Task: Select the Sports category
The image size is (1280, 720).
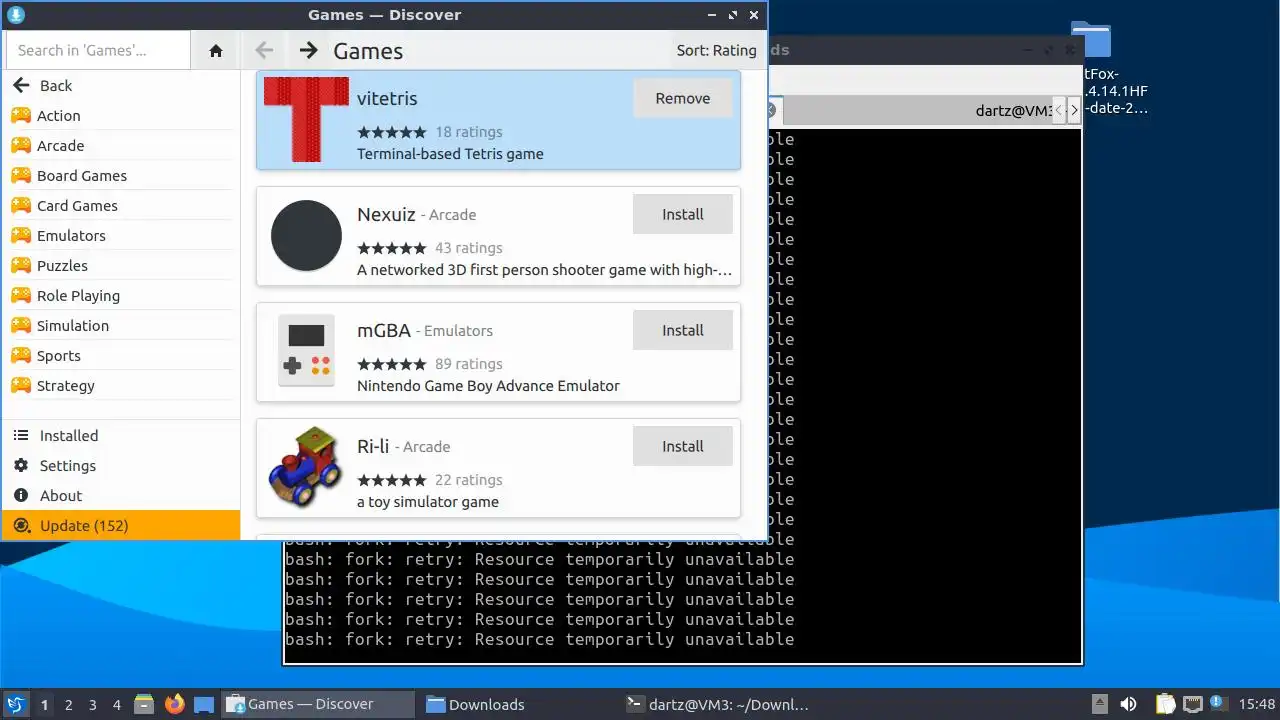Action: pyautogui.click(x=121, y=355)
